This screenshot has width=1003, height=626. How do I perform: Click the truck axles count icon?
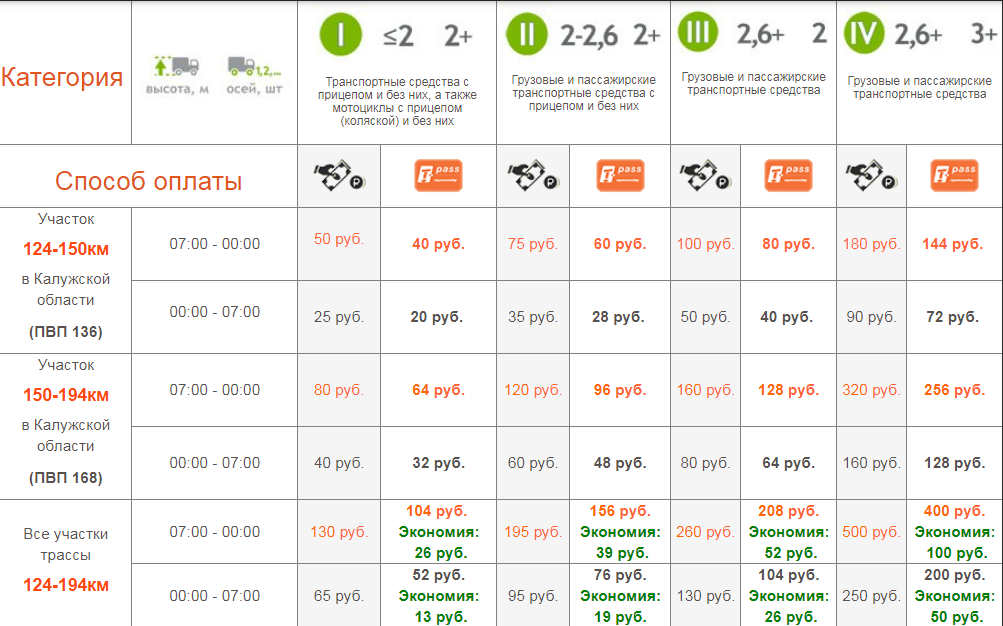pos(254,67)
